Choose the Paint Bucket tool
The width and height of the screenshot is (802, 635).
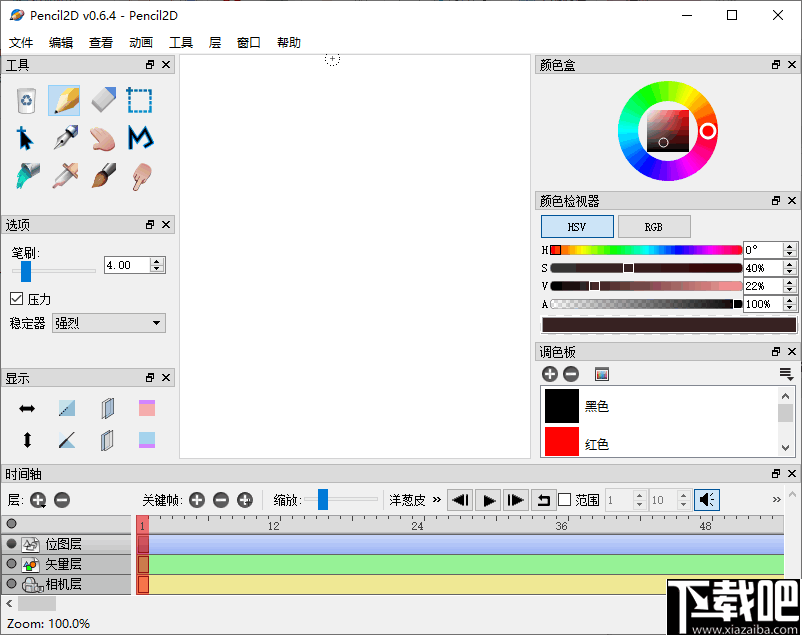coord(25,176)
